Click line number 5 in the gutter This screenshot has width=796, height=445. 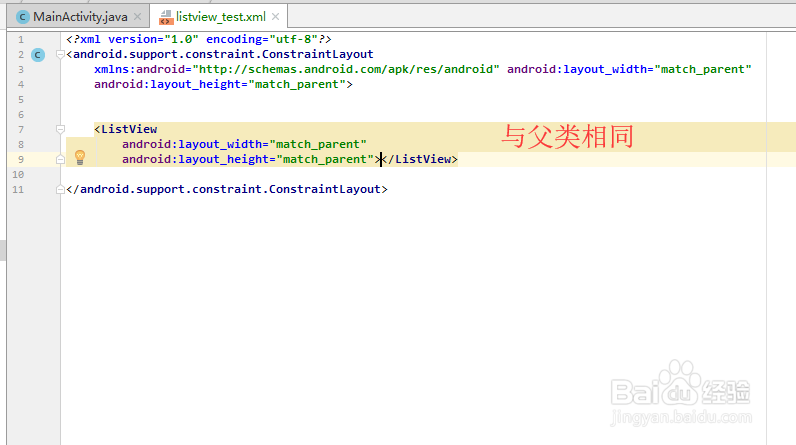[21, 99]
